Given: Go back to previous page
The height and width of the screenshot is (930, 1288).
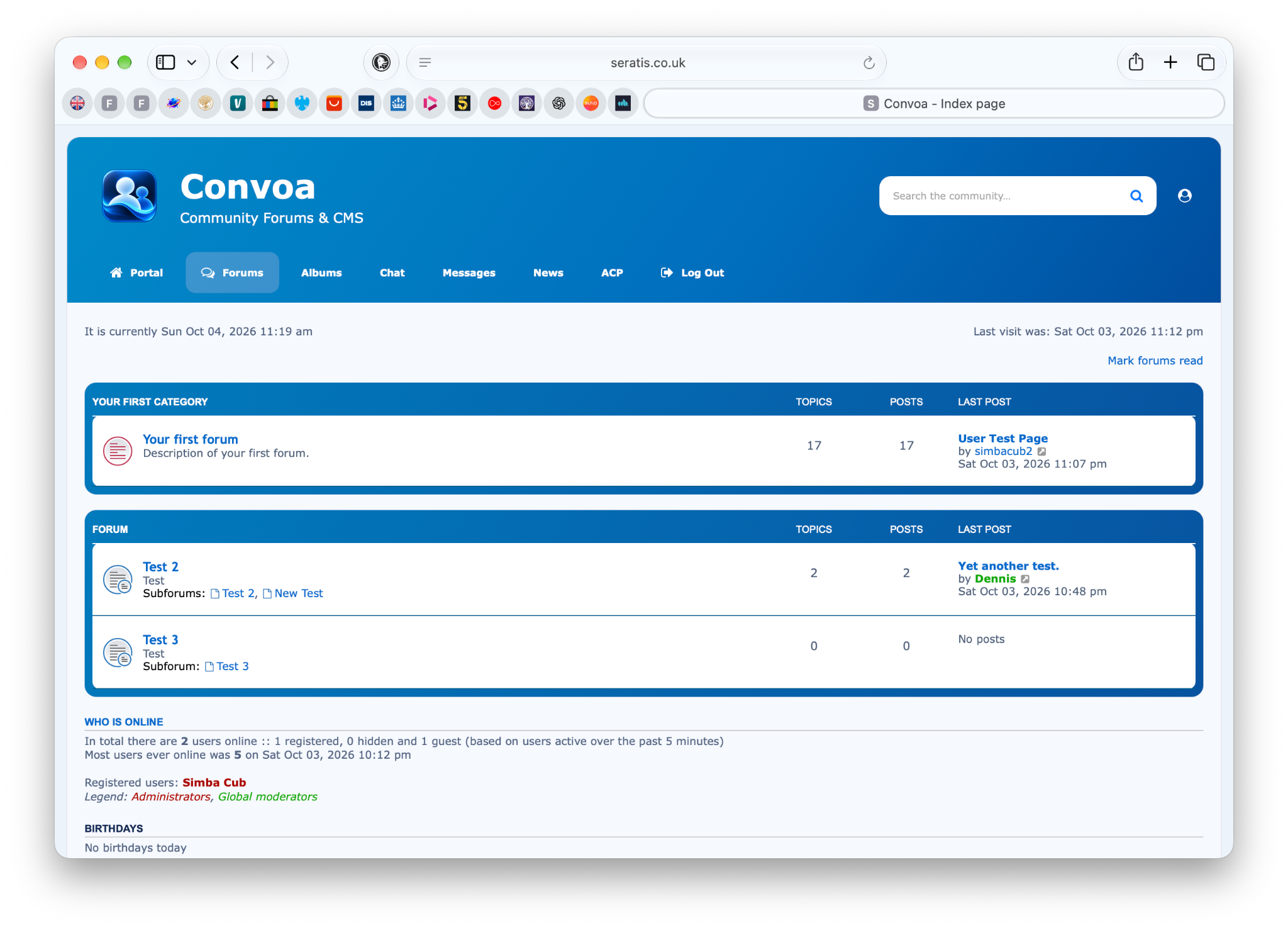Looking at the screenshot, I should point(235,62).
